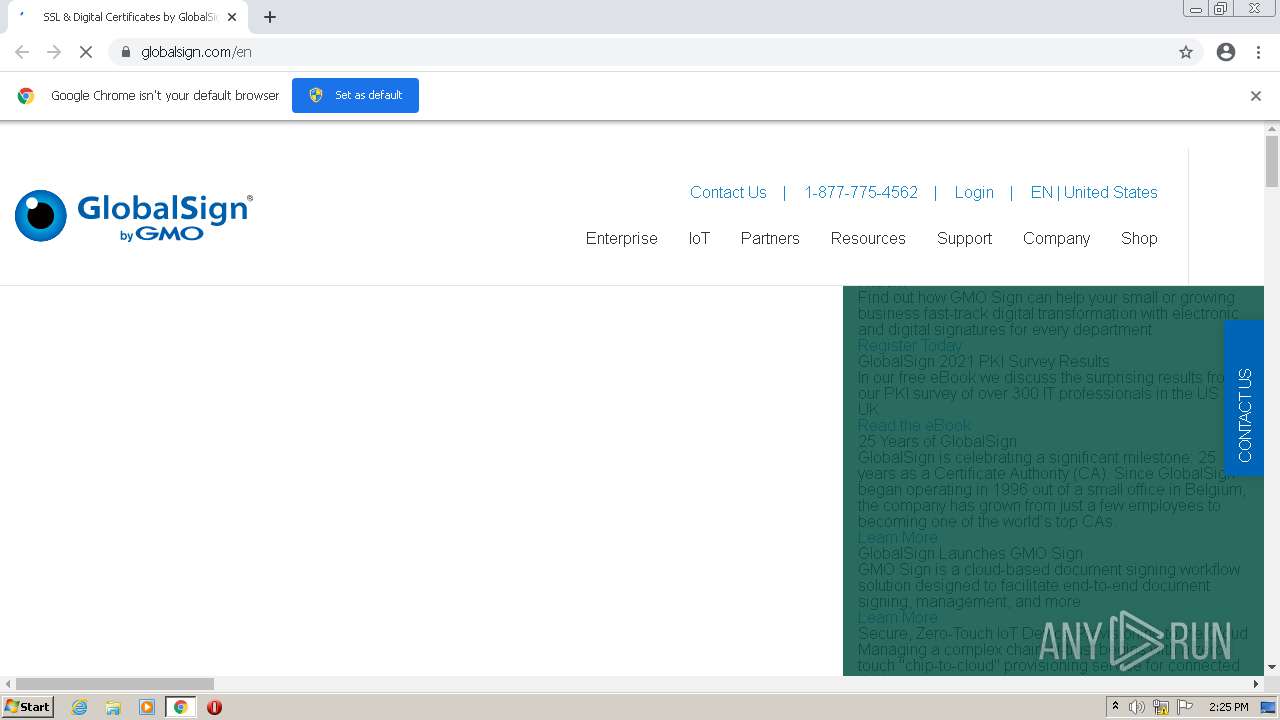
Task: Click the network tray icon
Action: (1161, 707)
